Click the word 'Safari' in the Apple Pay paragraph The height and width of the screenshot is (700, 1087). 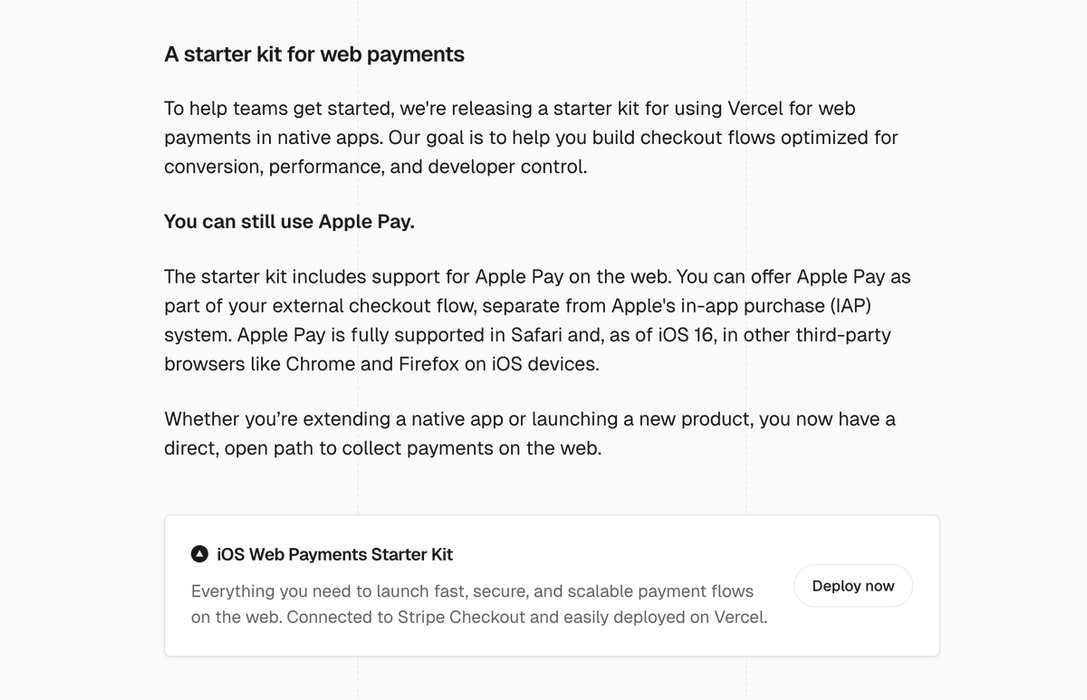pos(539,334)
